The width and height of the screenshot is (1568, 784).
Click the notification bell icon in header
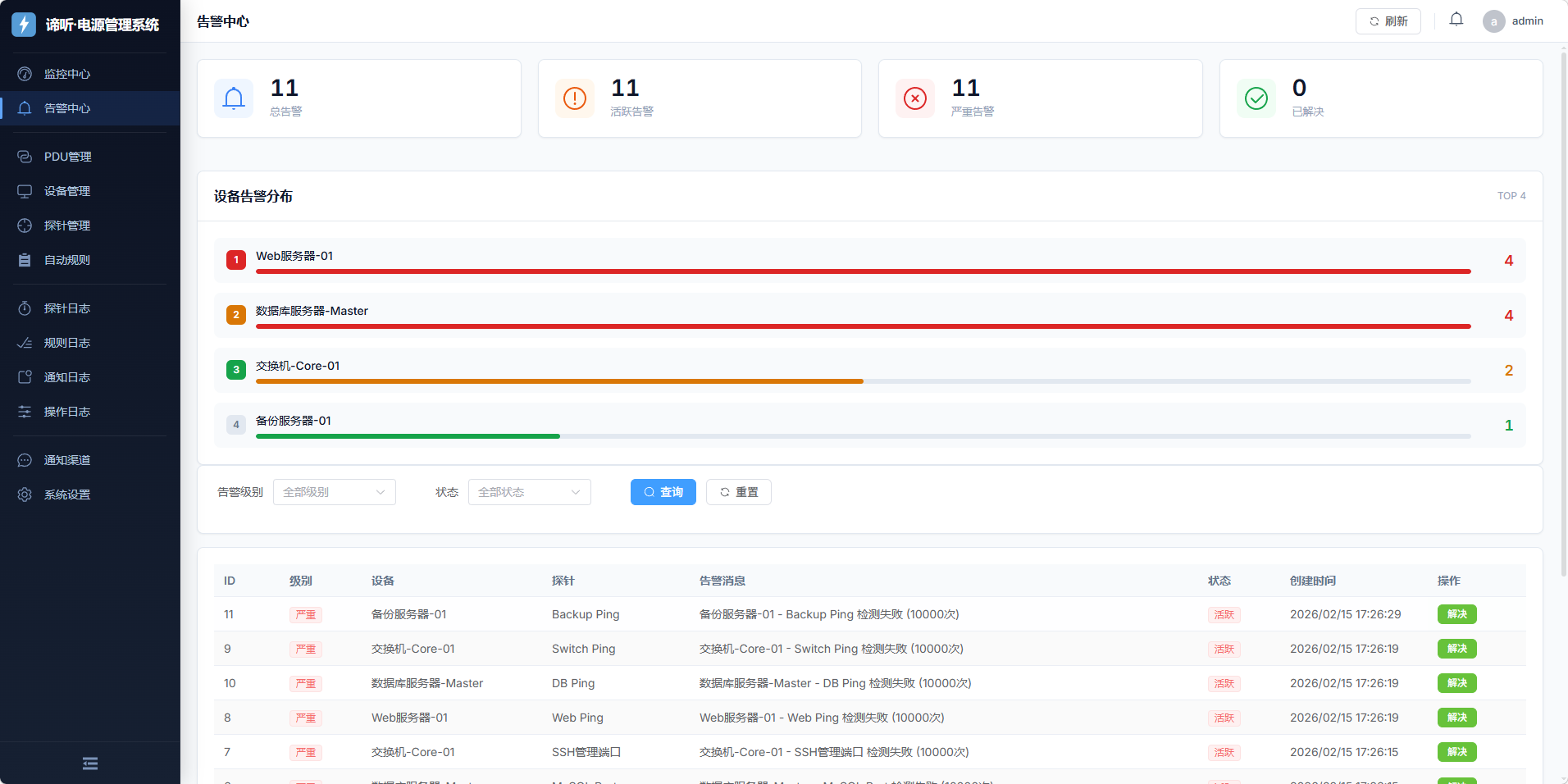coord(1456,20)
